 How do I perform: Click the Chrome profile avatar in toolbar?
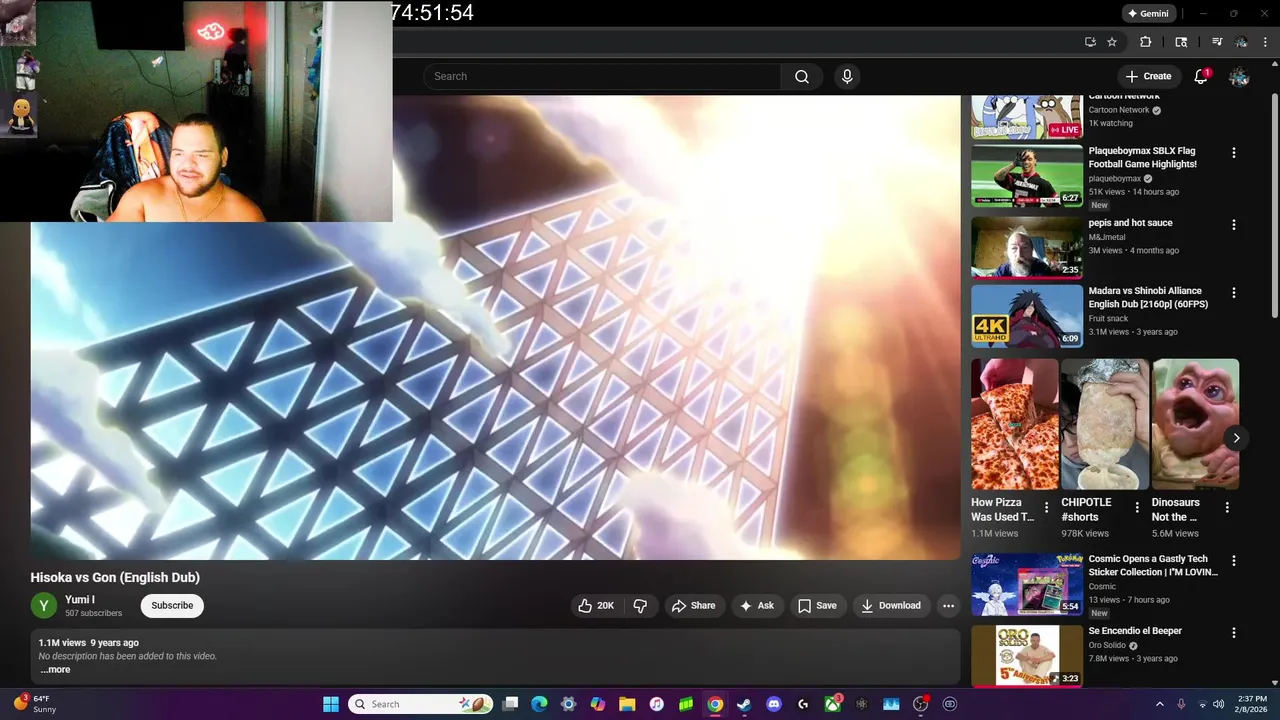[x=1241, y=42]
